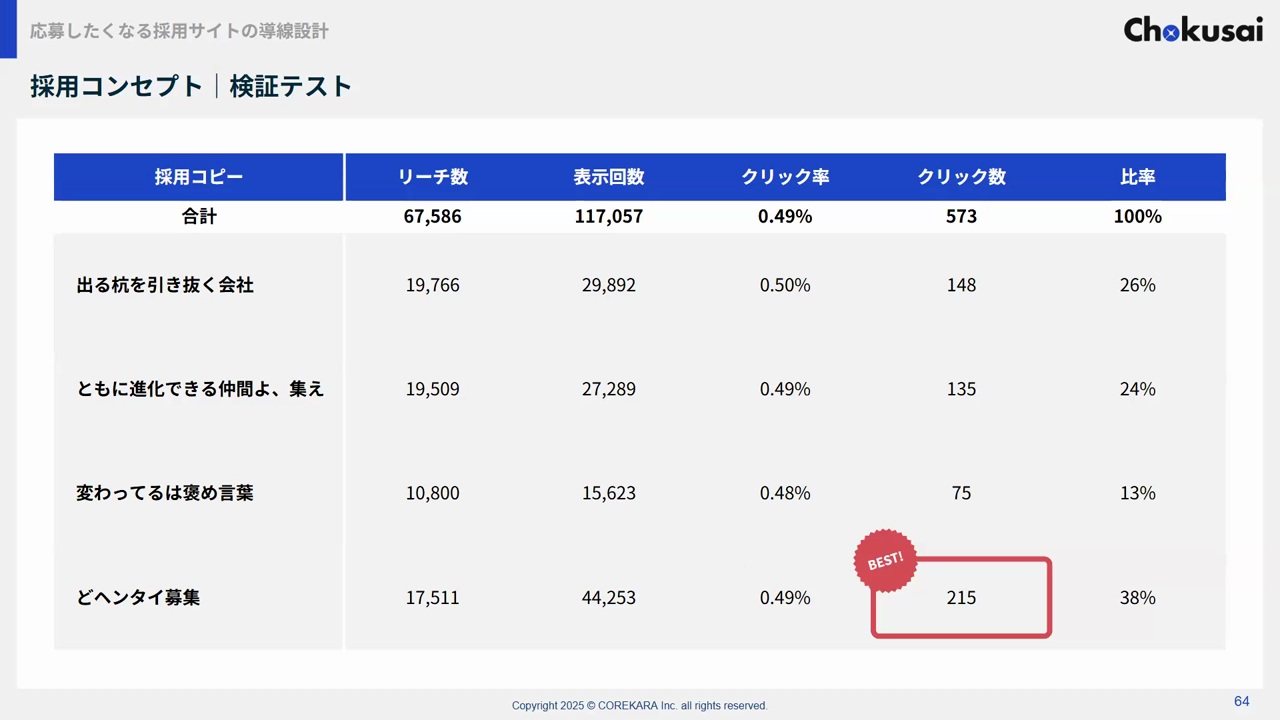1280x720 pixels.
Task: Click the 24% ratio cell
Action: click(x=1138, y=389)
